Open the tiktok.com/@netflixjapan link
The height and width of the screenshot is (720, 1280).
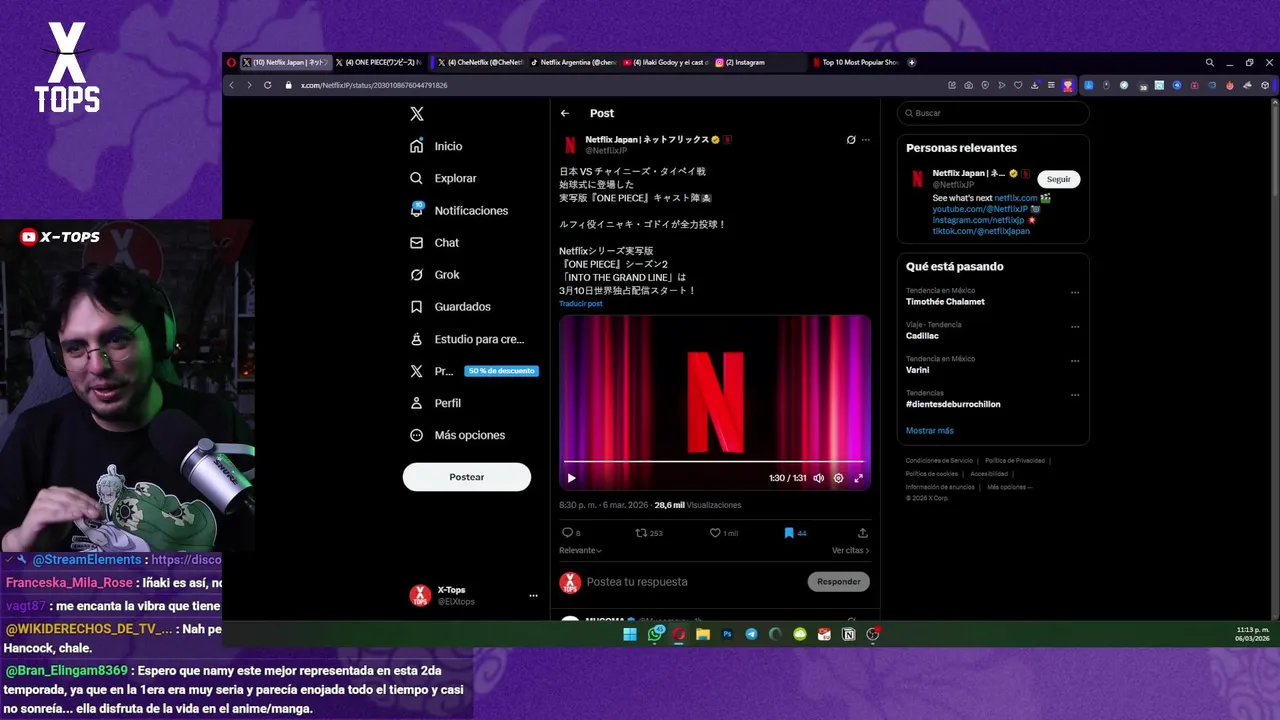point(981,231)
